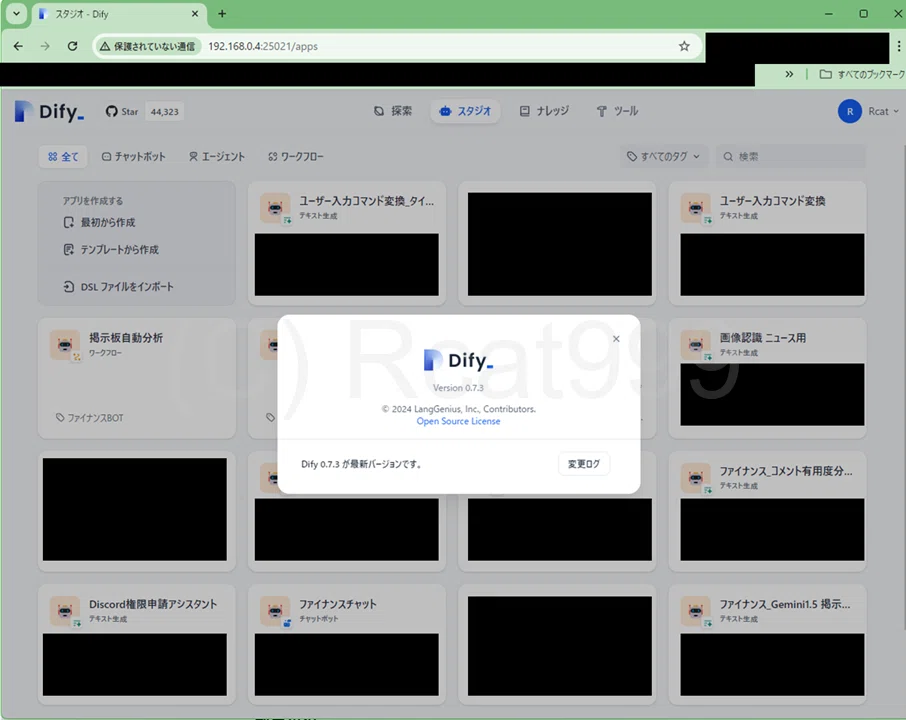This screenshot has height=720, width=906.
Task: Reload the page with the refresh icon
Action: (x=72, y=46)
